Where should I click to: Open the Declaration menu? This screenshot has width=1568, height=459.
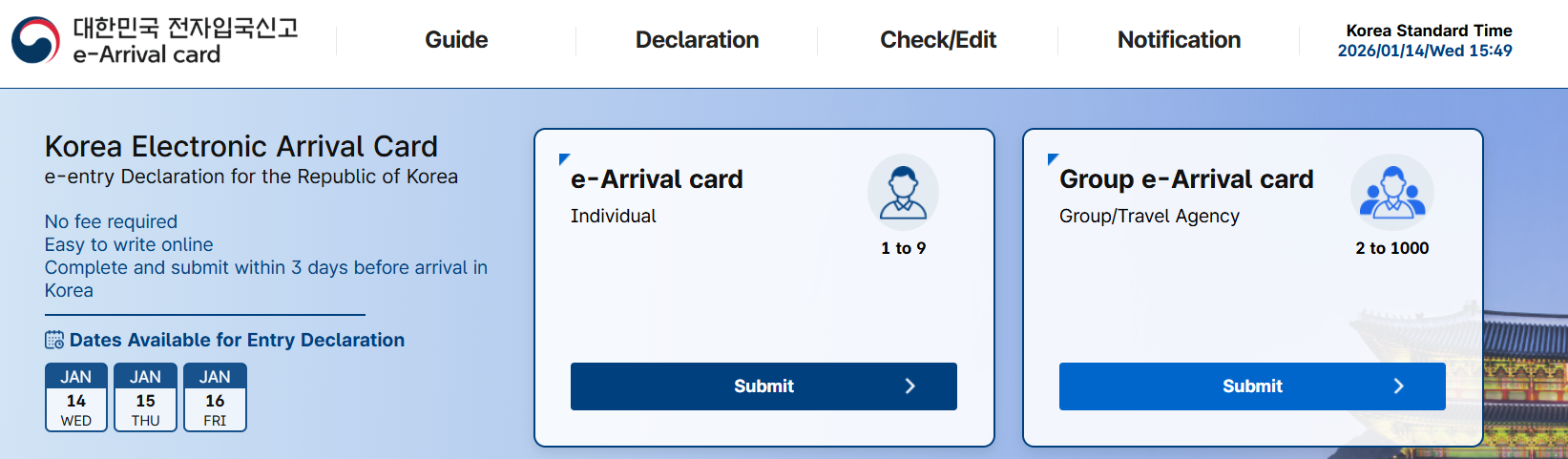click(x=697, y=40)
